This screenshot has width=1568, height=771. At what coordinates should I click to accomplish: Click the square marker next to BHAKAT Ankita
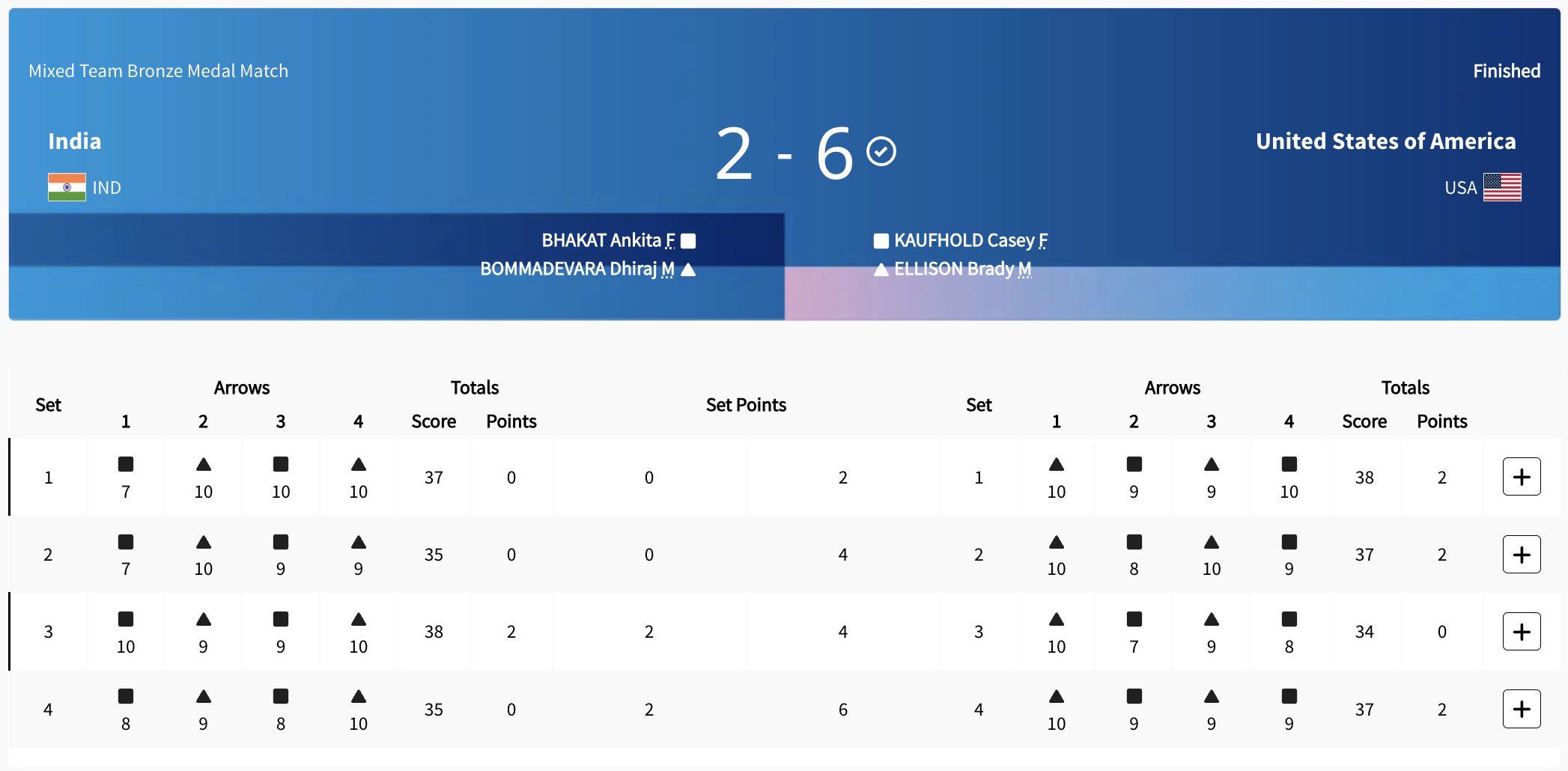(688, 241)
